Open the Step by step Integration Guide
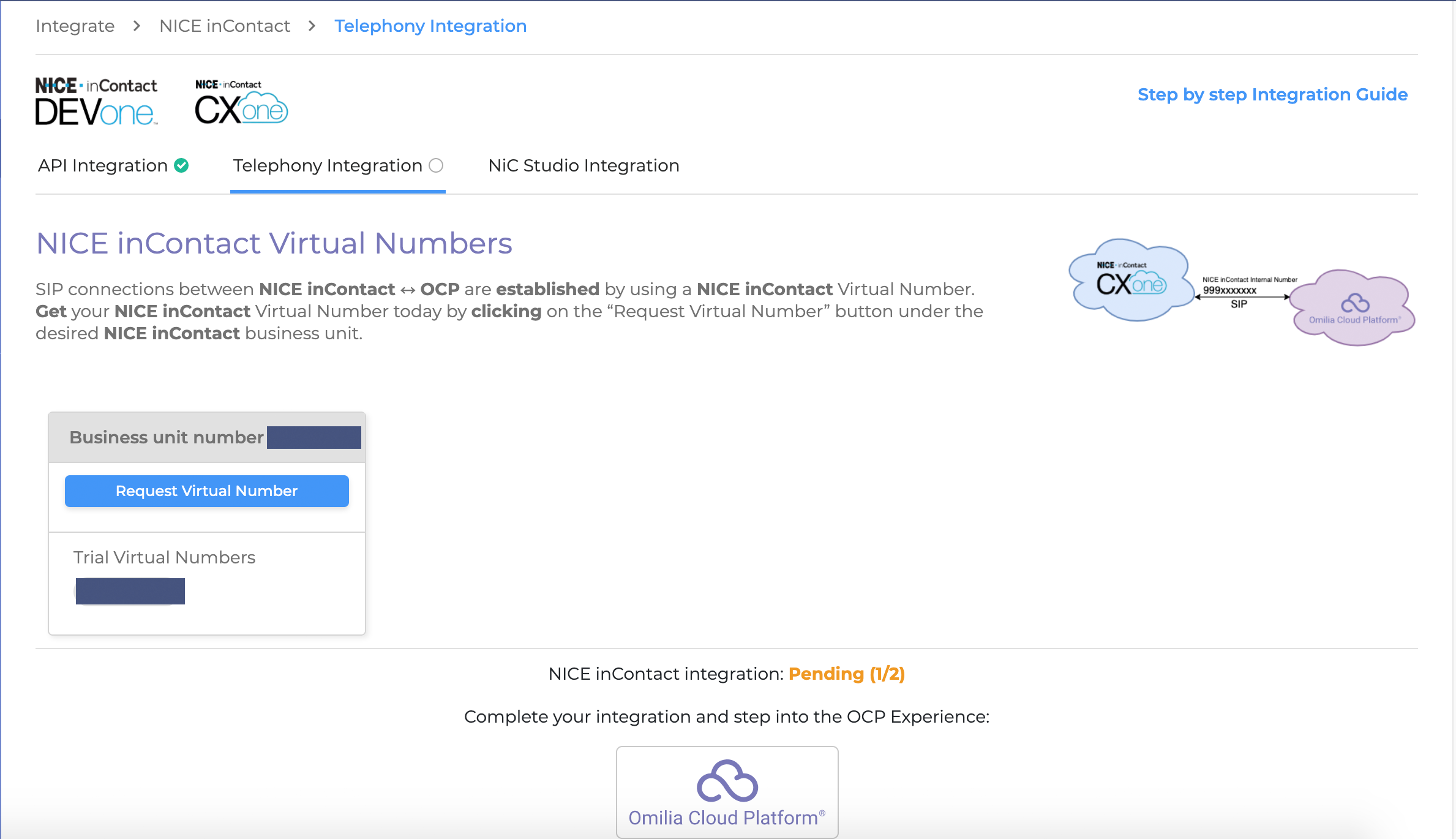Viewport: 1456px width, 839px height. coord(1272,94)
